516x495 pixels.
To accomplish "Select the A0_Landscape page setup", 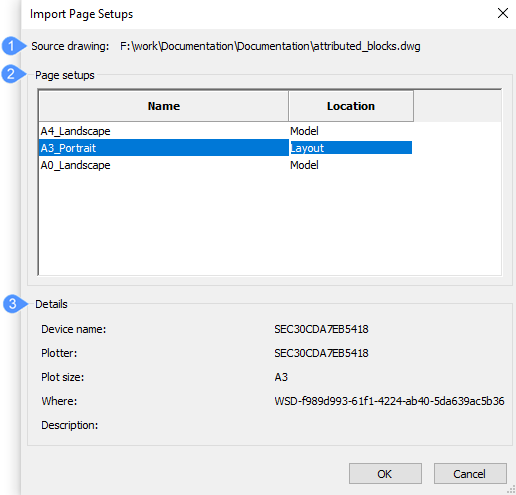I will (x=75, y=165).
